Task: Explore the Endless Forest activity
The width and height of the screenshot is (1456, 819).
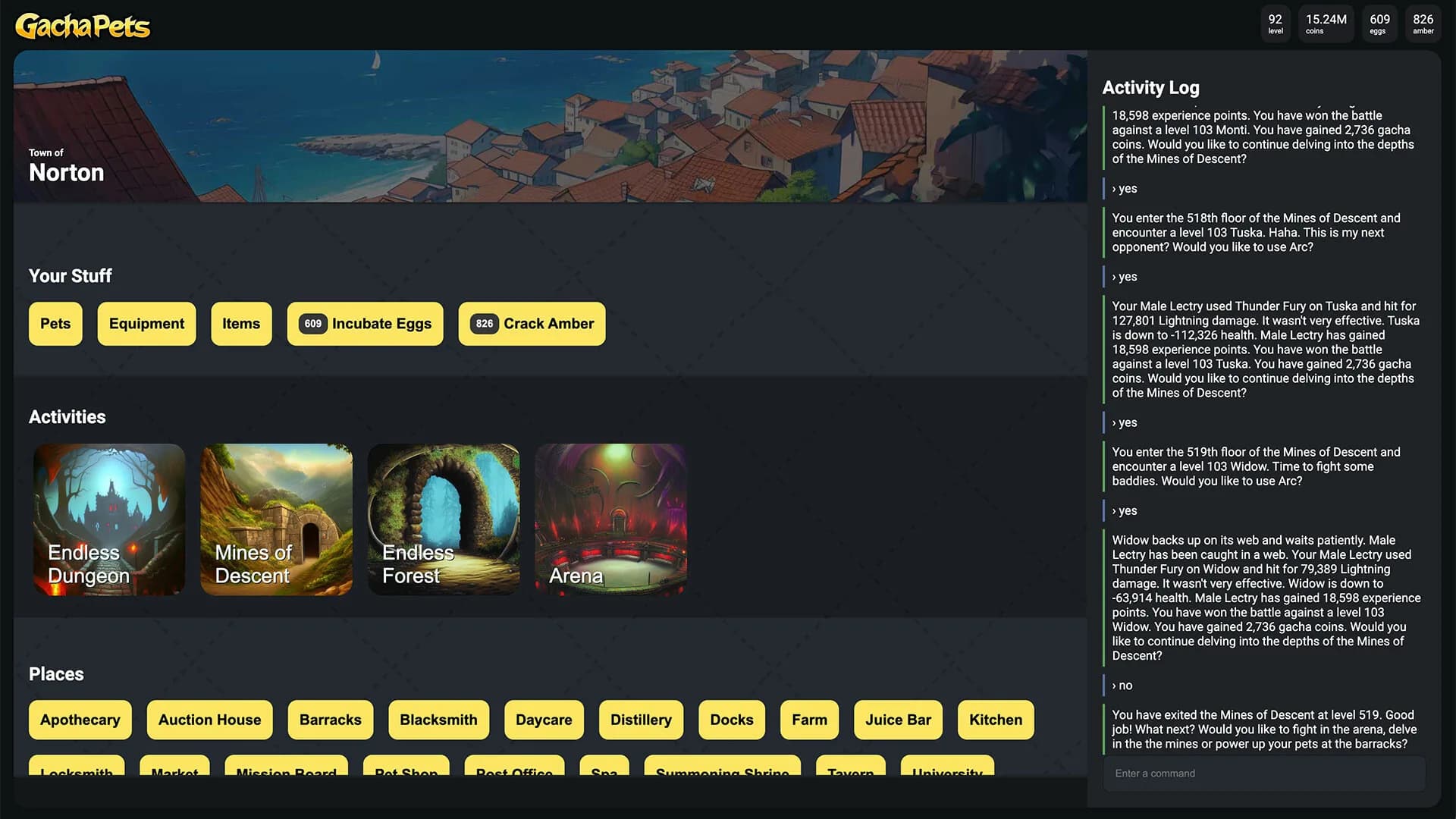Action: click(x=444, y=519)
